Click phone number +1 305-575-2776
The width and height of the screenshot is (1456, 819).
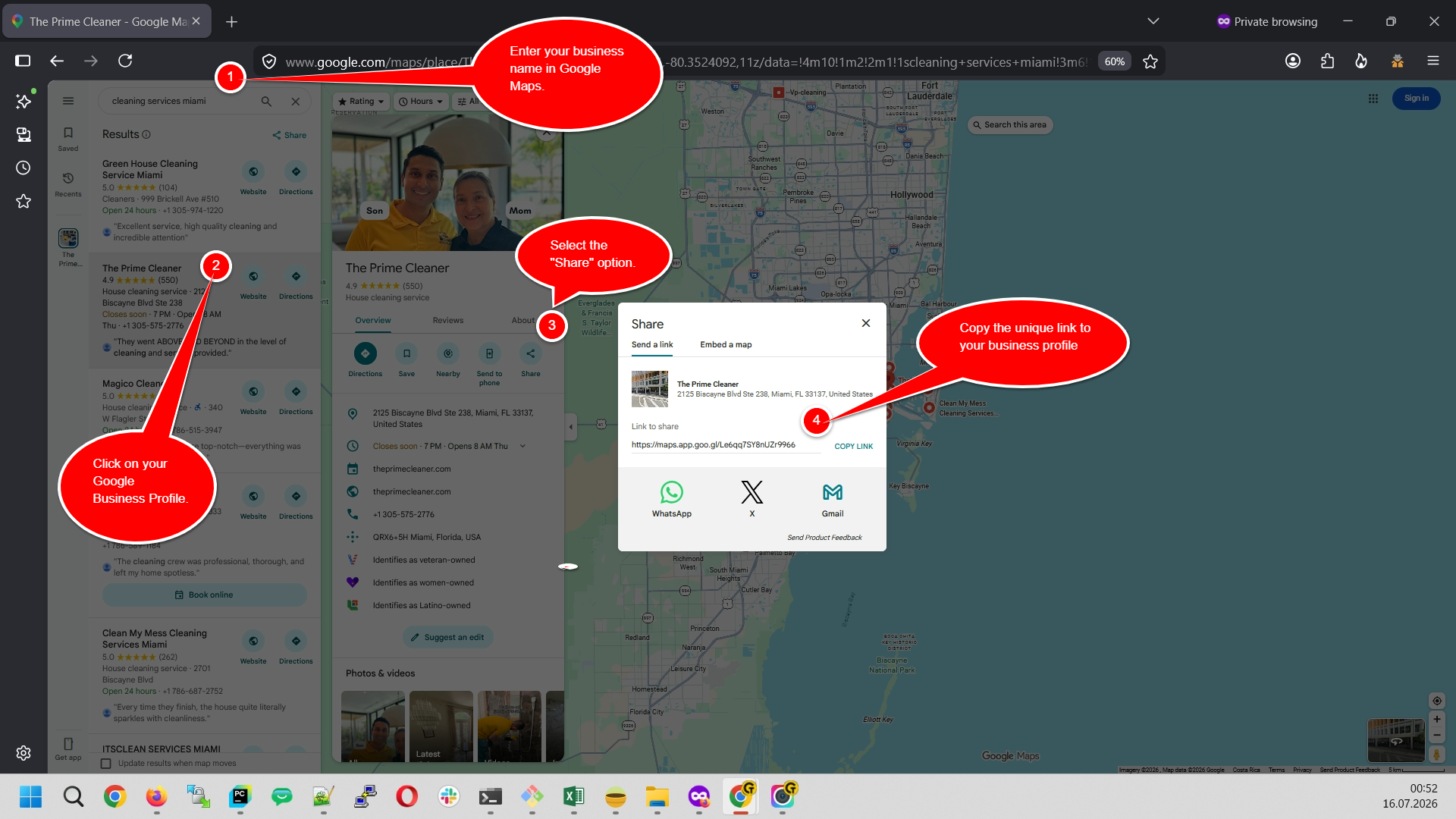point(403,515)
